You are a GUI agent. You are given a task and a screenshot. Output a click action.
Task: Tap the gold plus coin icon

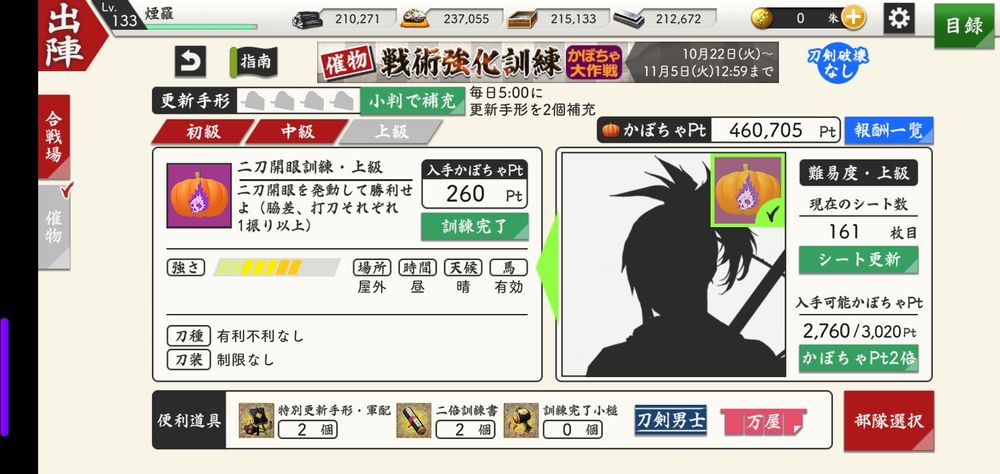(x=853, y=18)
